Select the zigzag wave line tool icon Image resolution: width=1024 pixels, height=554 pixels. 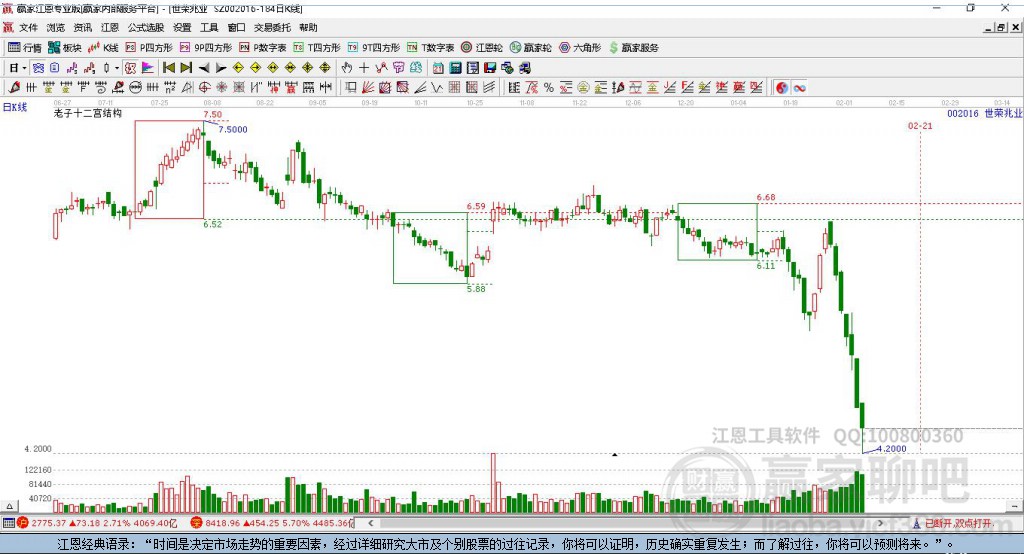tap(437, 88)
